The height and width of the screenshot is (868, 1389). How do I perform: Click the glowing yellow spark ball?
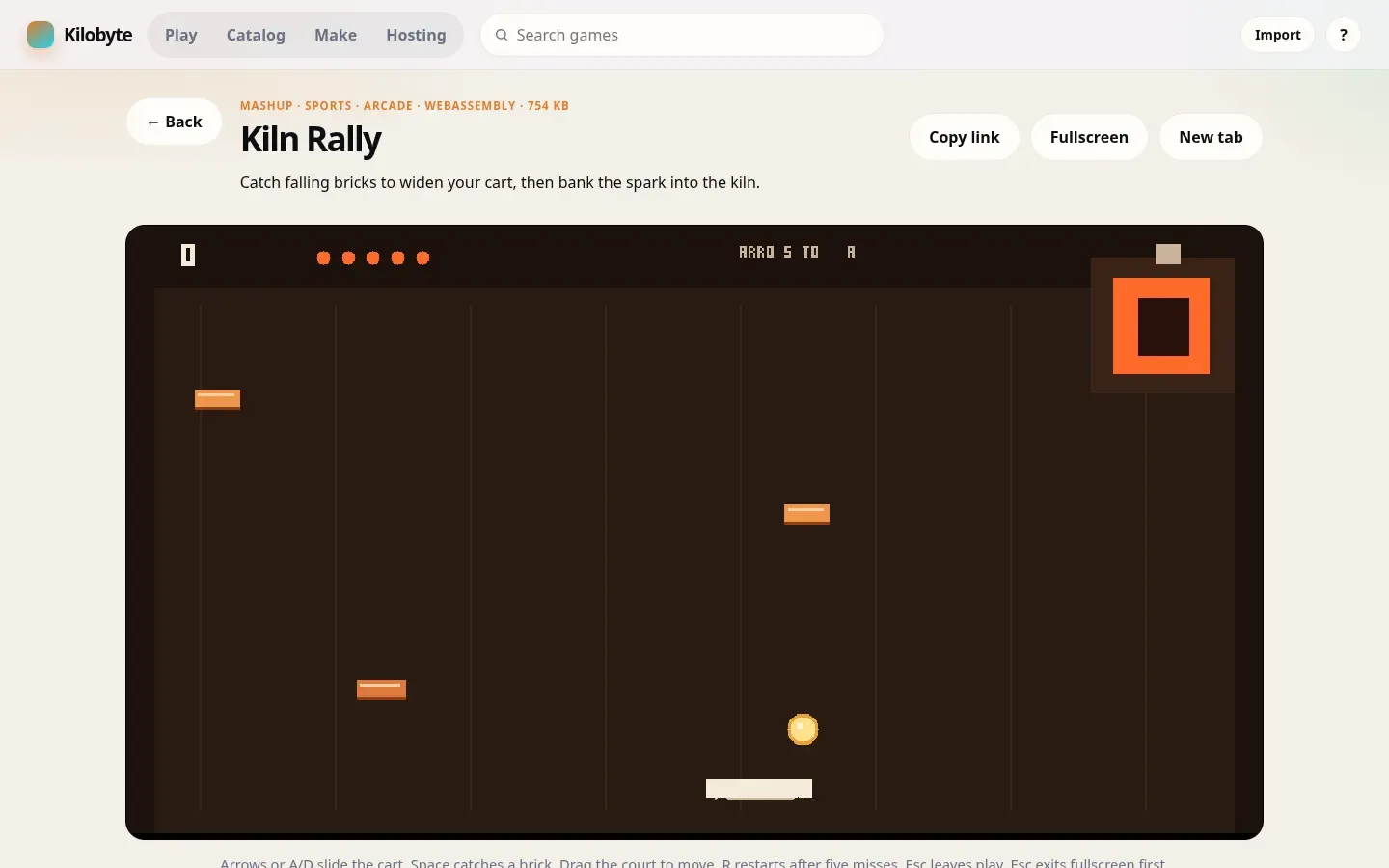tap(803, 729)
